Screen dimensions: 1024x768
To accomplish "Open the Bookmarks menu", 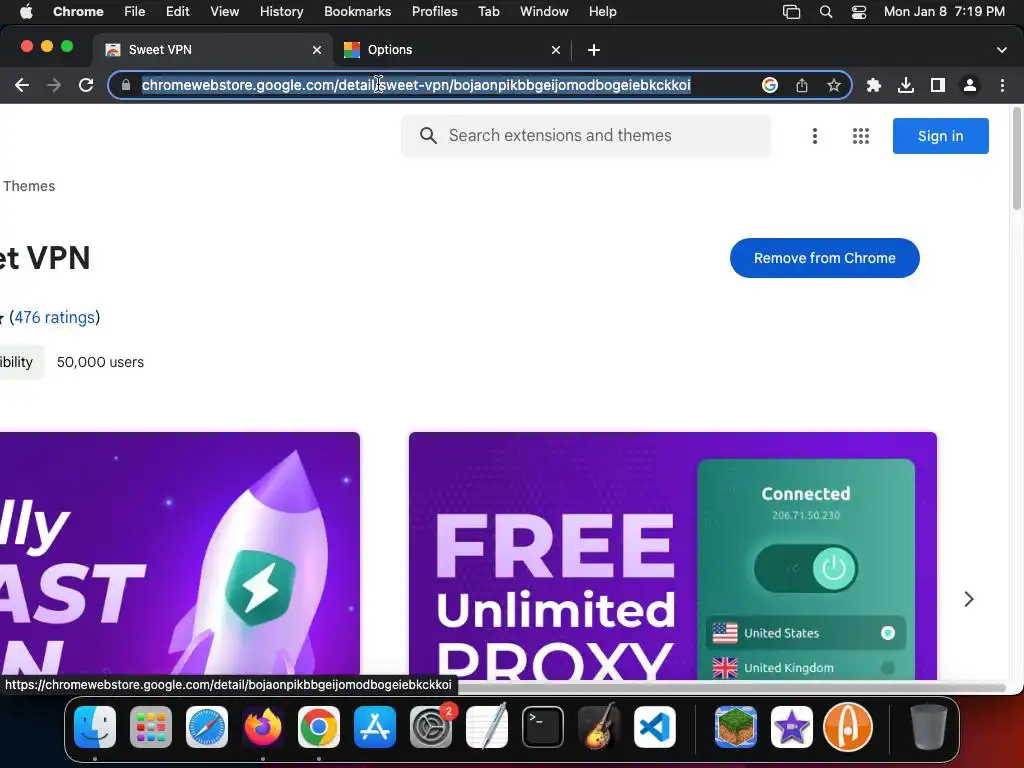I will pyautogui.click(x=357, y=12).
